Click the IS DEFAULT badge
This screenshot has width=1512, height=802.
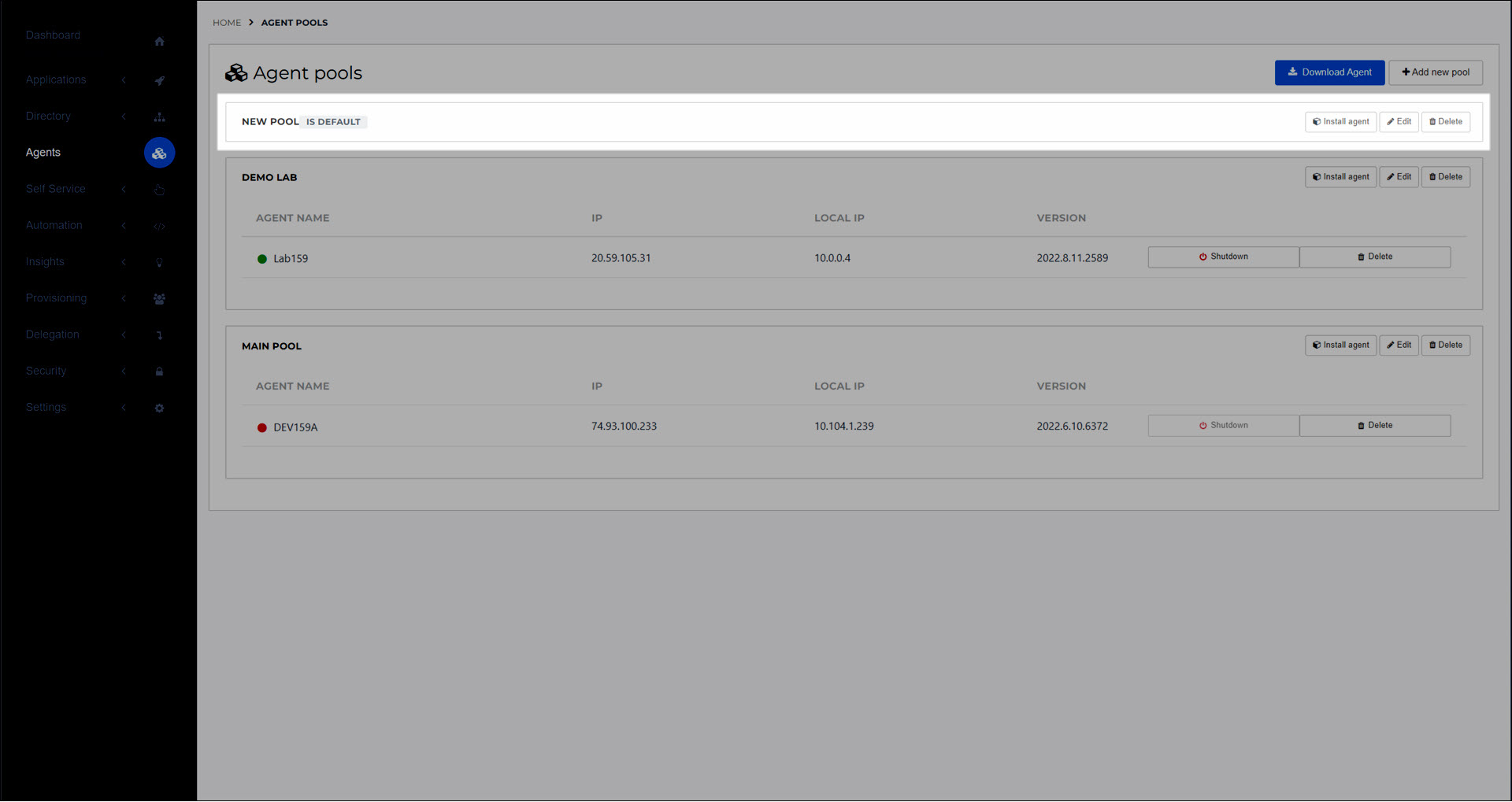click(x=333, y=122)
